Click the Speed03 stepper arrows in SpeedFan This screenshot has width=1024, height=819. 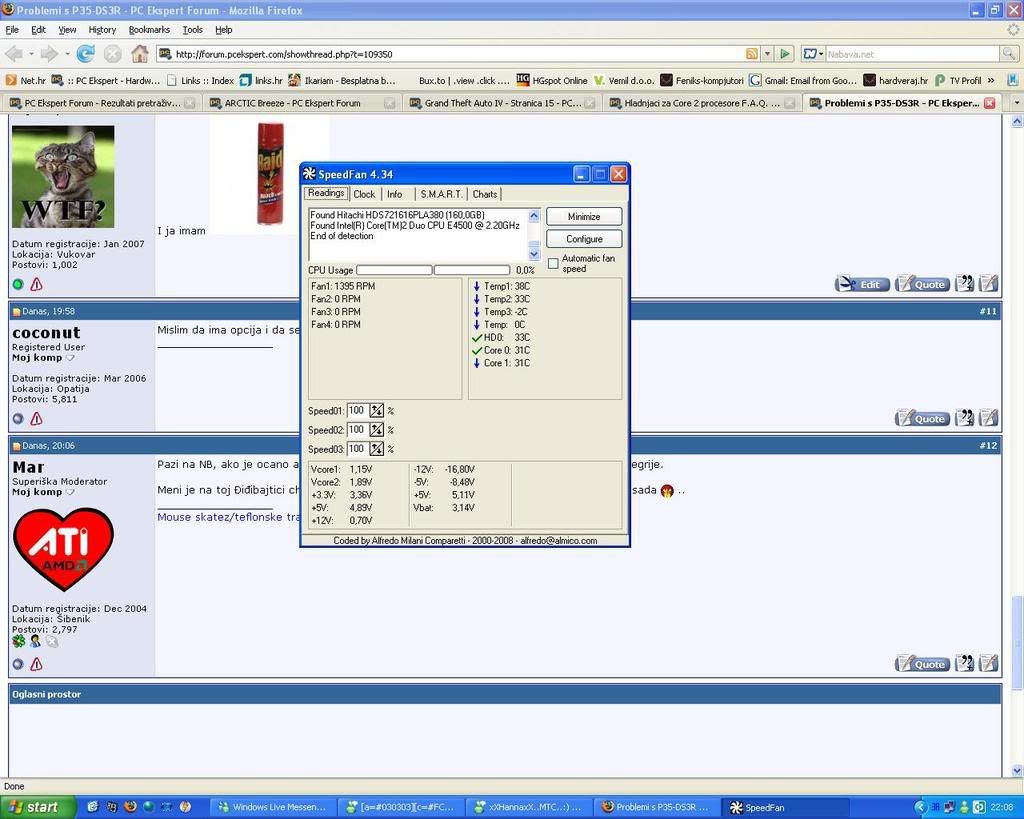click(376, 449)
